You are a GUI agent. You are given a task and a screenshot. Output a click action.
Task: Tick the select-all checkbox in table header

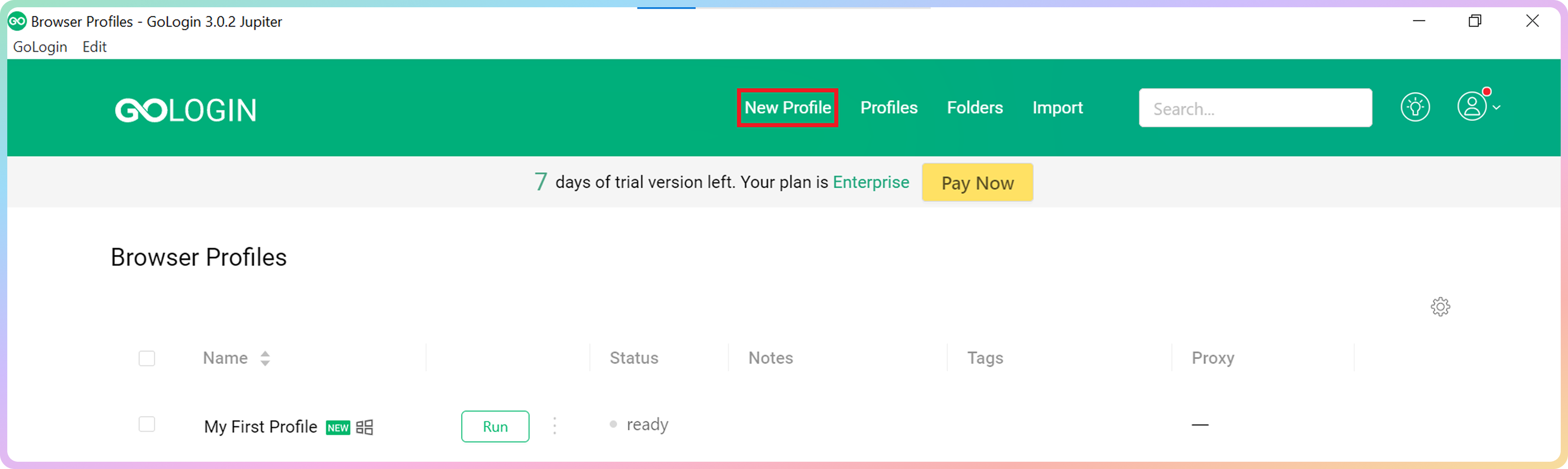click(x=147, y=358)
